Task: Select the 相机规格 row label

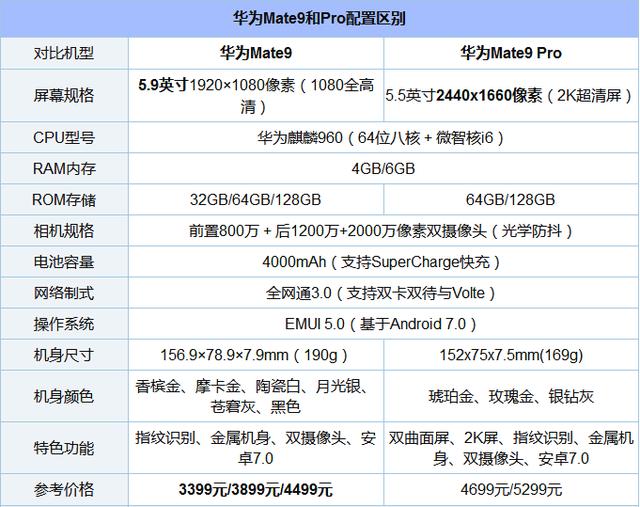Action: tap(64, 231)
